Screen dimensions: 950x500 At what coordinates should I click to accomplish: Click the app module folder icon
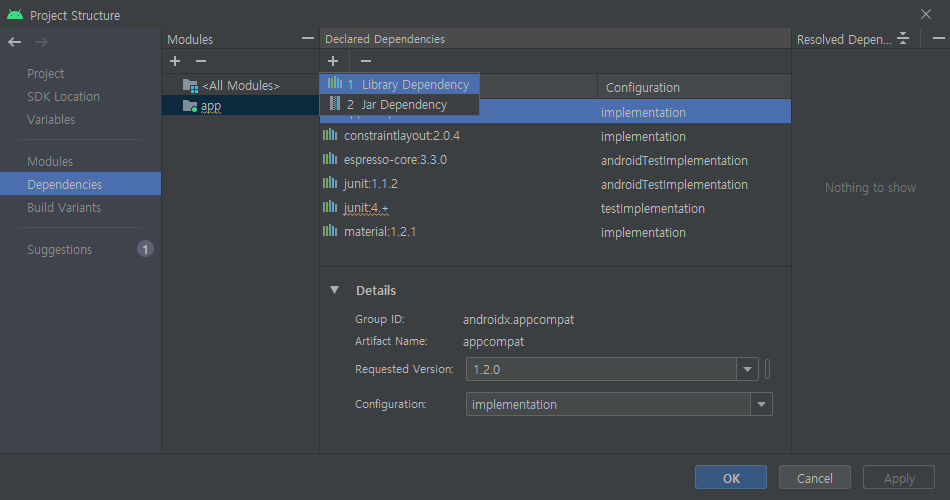190,106
